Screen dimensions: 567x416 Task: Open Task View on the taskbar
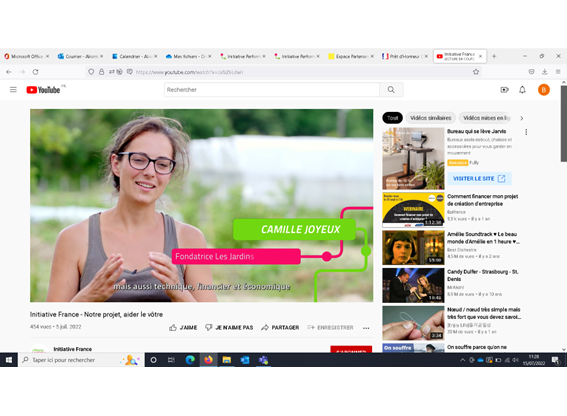tap(171, 360)
